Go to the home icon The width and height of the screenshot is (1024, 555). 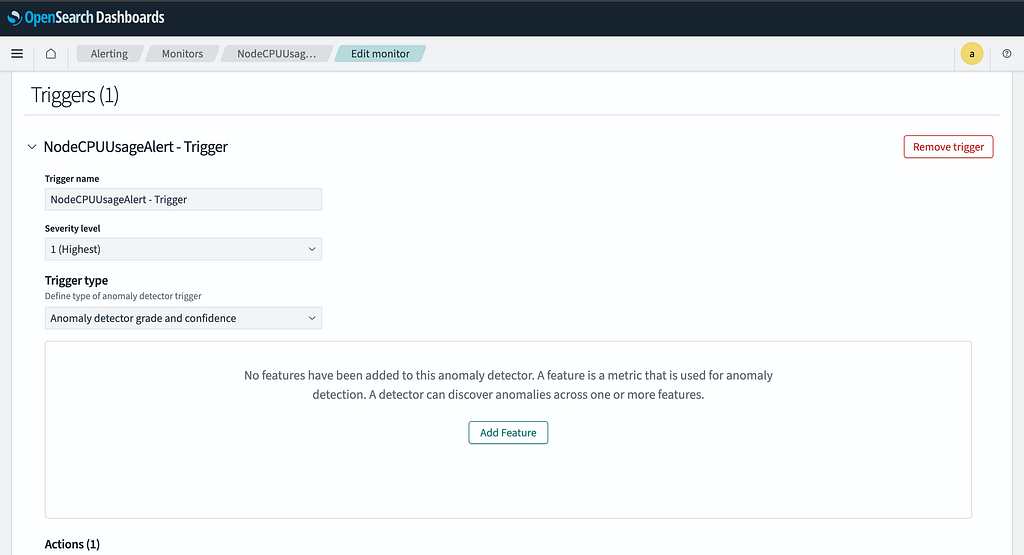pos(50,54)
